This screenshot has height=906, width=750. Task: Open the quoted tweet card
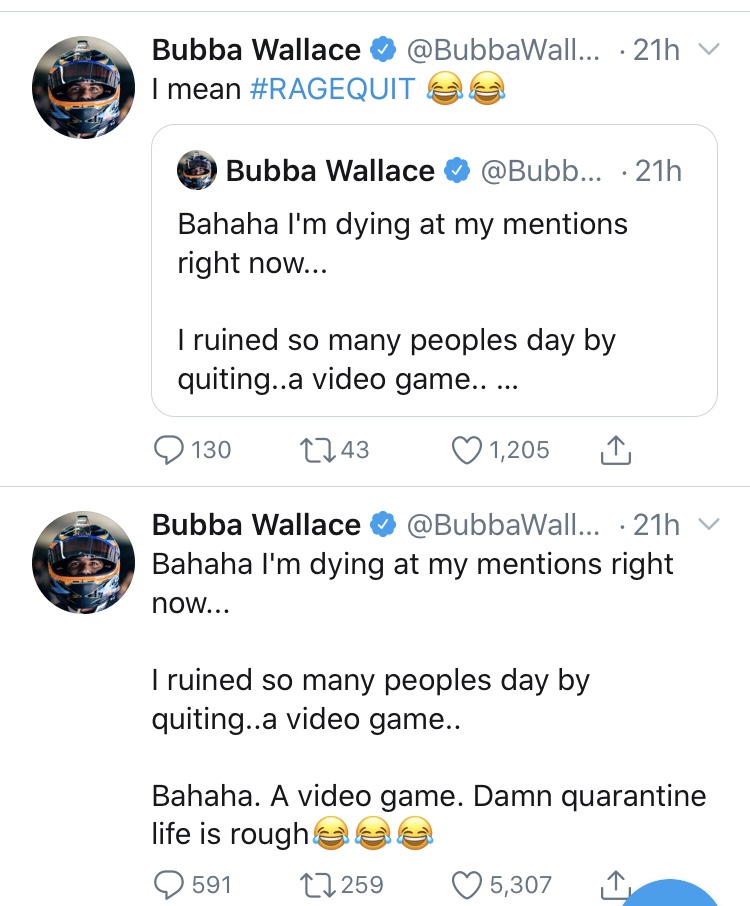point(434,300)
